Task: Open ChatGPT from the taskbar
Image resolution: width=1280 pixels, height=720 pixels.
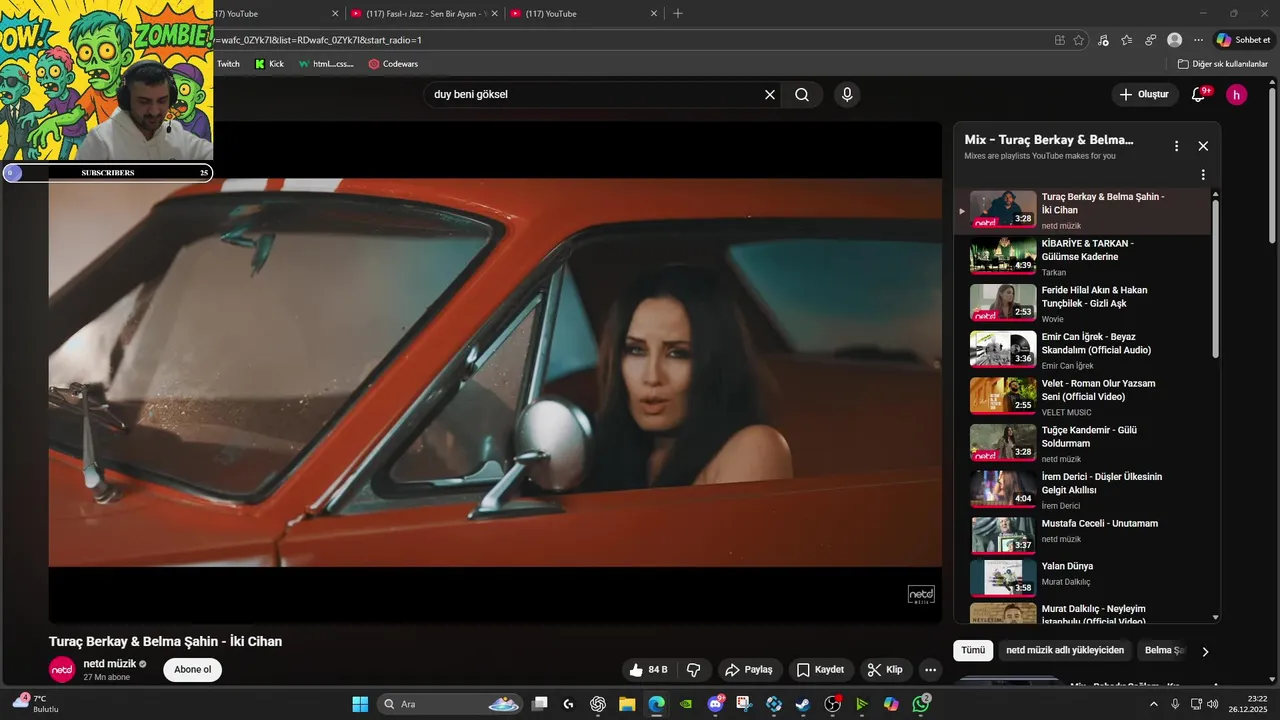Action: pyautogui.click(x=598, y=704)
